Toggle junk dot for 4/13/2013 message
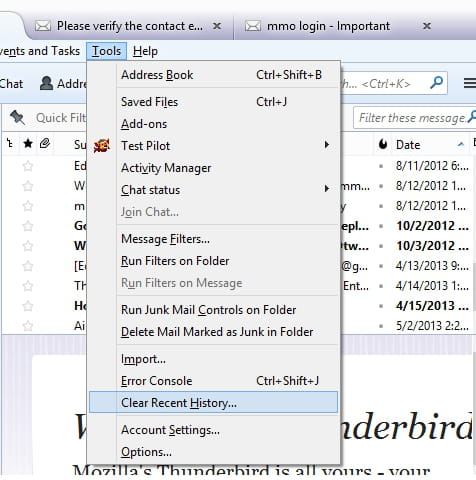This screenshot has width=476, height=480. (381, 266)
